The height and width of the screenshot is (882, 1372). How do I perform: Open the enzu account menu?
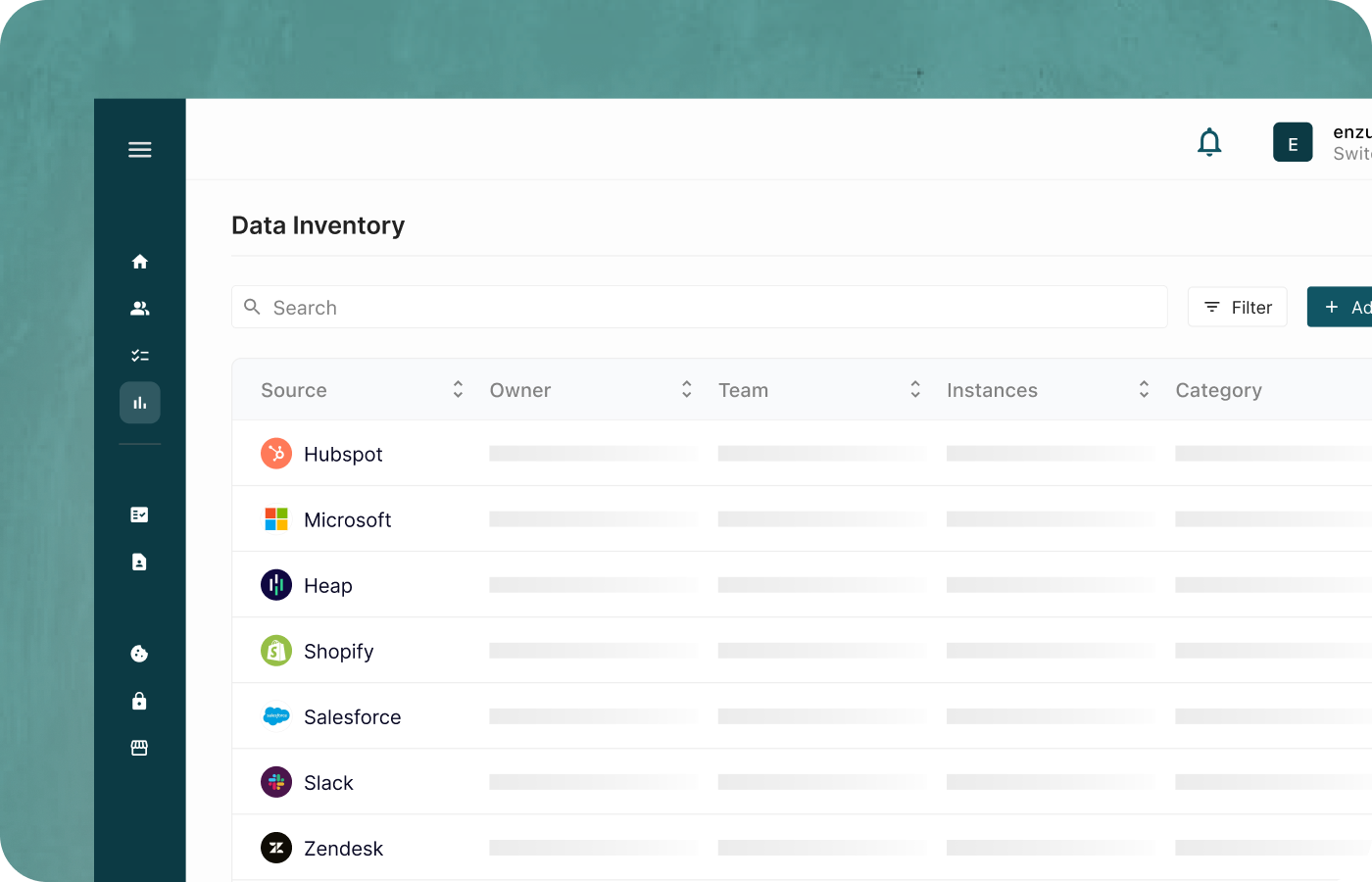1293,141
